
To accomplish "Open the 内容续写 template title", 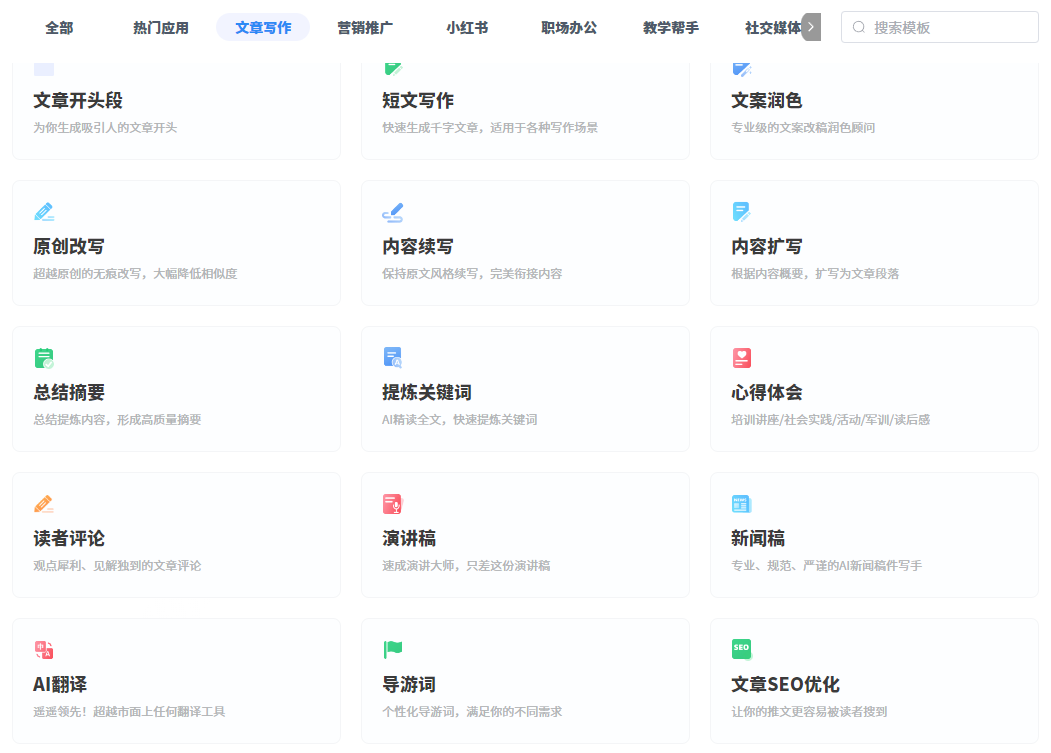I will tap(418, 247).
